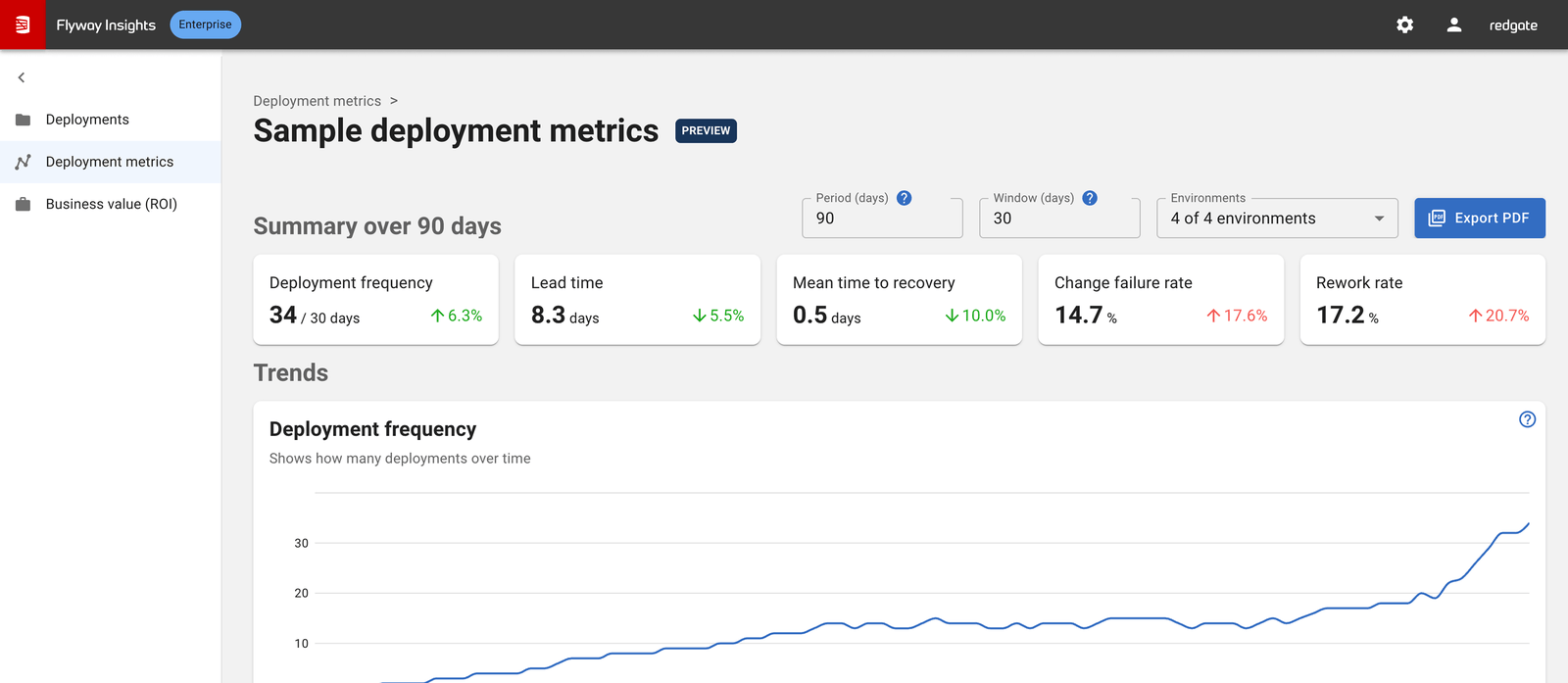Click the 34 / 30 days value
The height and width of the screenshot is (683, 1568).
(315, 316)
